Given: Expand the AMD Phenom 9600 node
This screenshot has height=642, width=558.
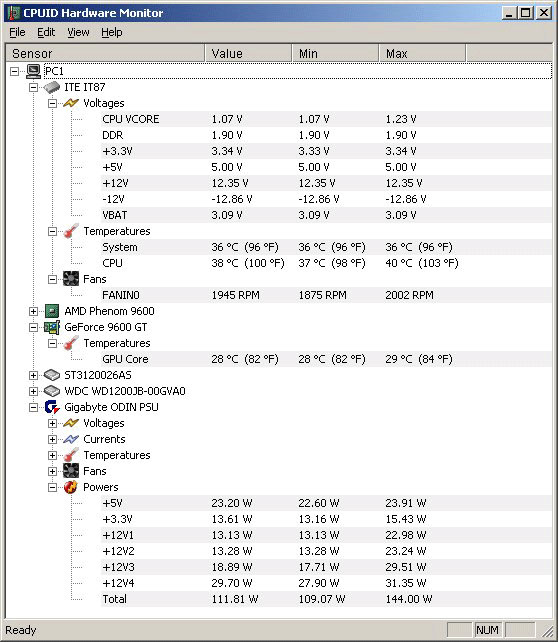Looking at the screenshot, I should click(x=34, y=312).
